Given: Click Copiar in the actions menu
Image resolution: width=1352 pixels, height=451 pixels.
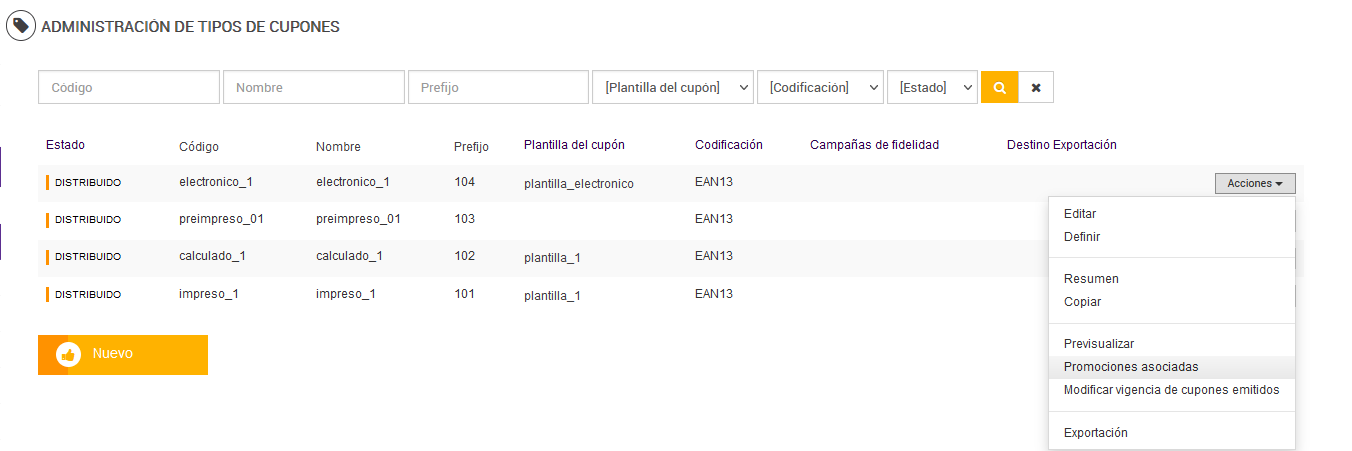Looking at the screenshot, I should (1082, 302).
